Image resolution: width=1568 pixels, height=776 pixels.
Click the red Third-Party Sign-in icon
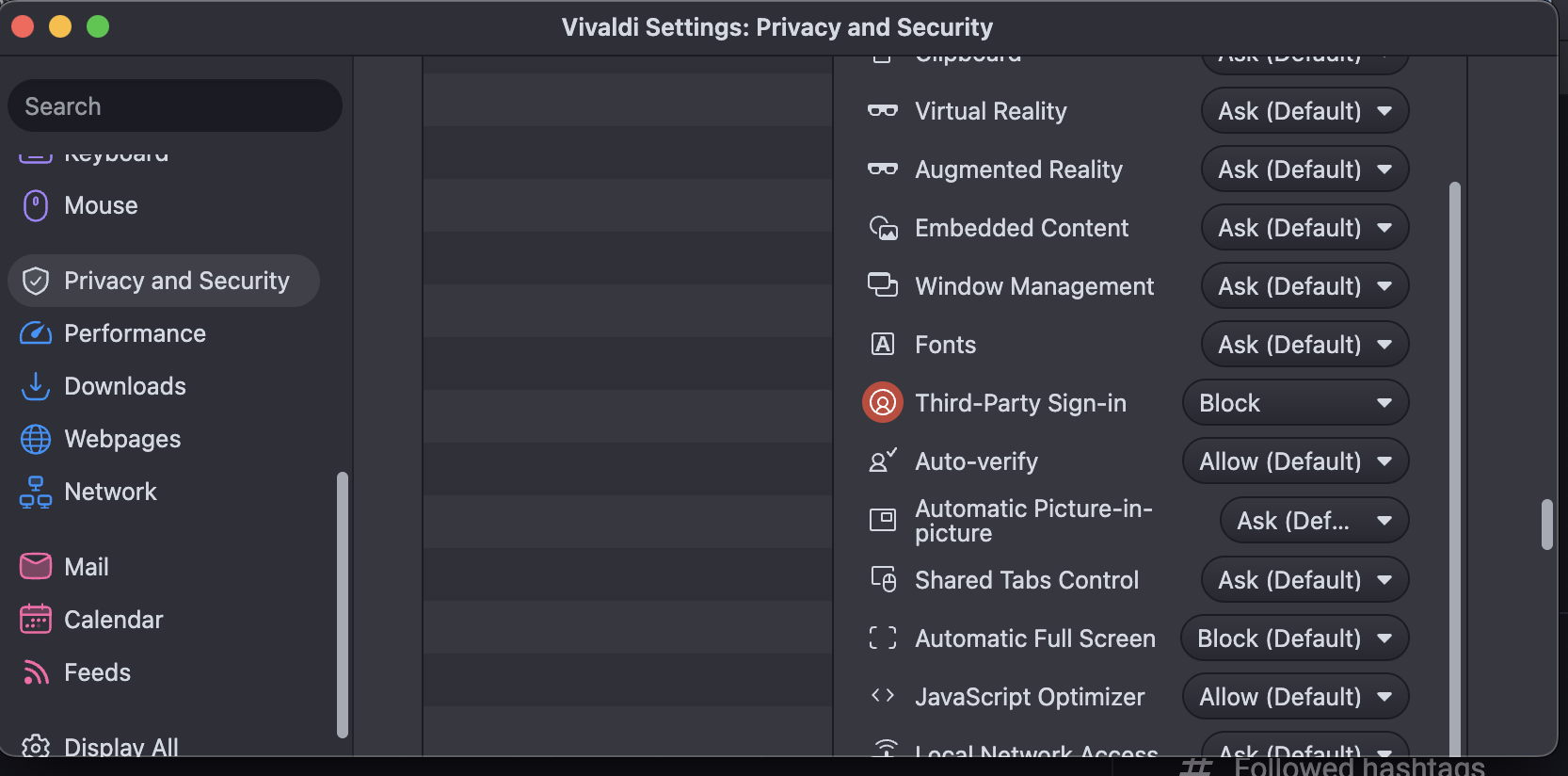click(x=882, y=403)
